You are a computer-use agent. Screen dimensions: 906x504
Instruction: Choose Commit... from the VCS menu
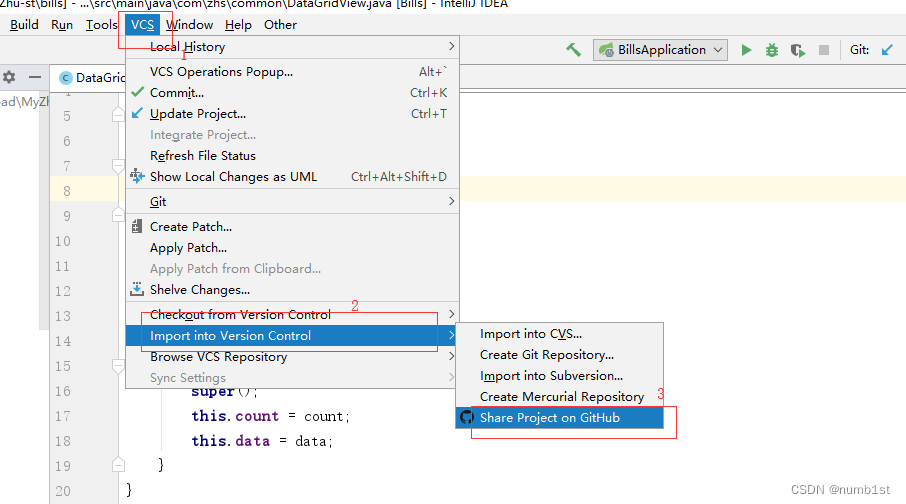pyautogui.click(x=292, y=92)
